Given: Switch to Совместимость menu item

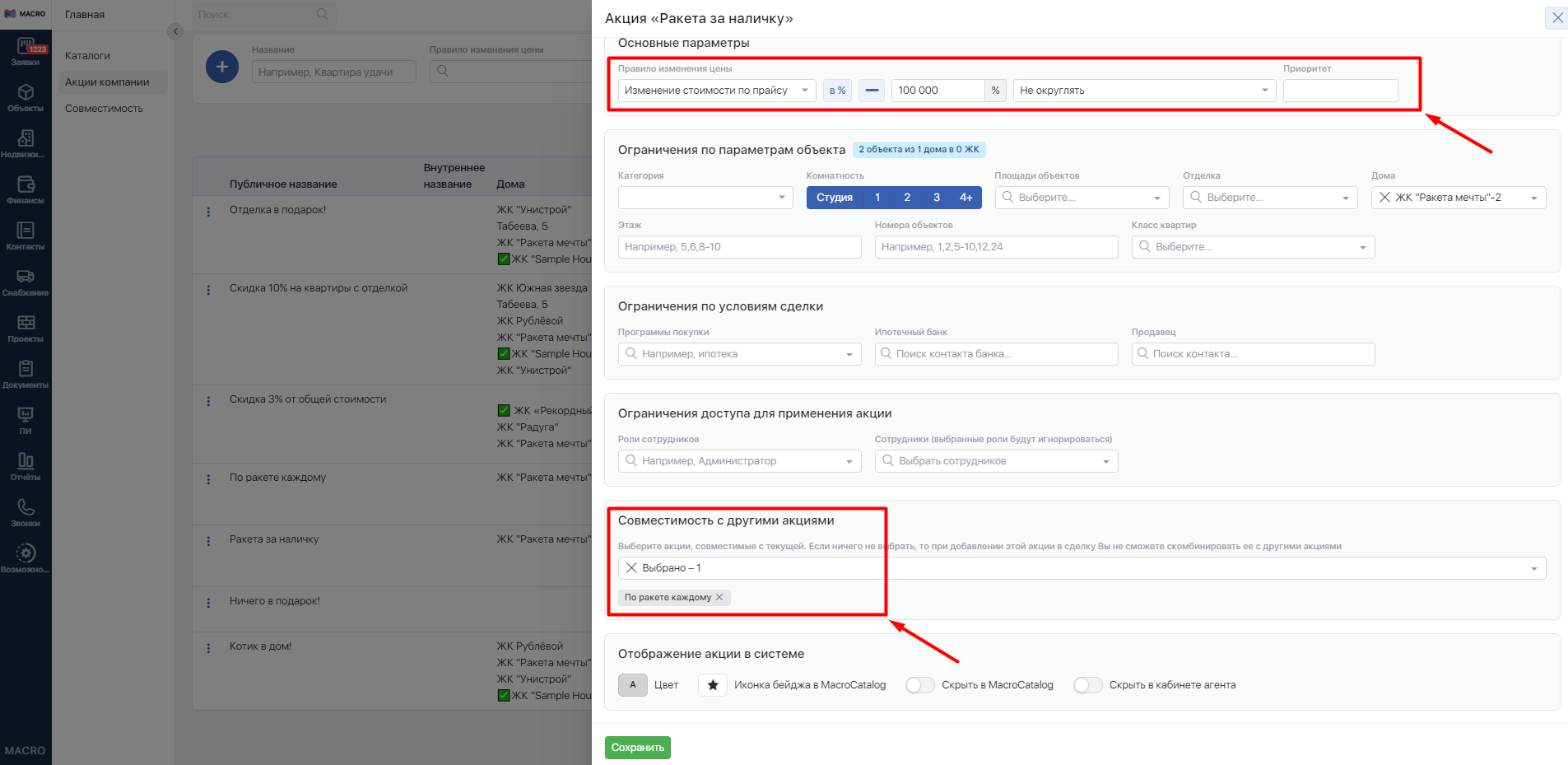Looking at the screenshot, I should pyautogui.click(x=104, y=109).
